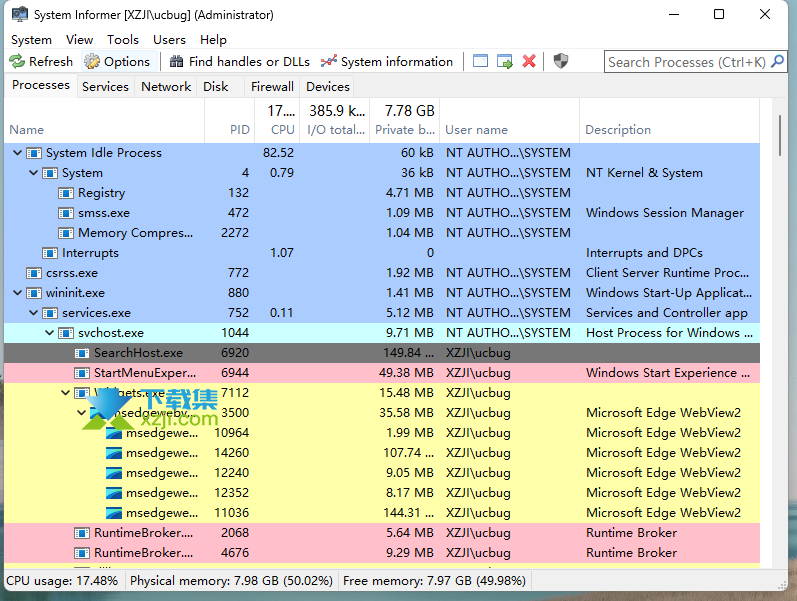Switch to the Services tab
797x601 pixels.
tap(105, 87)
